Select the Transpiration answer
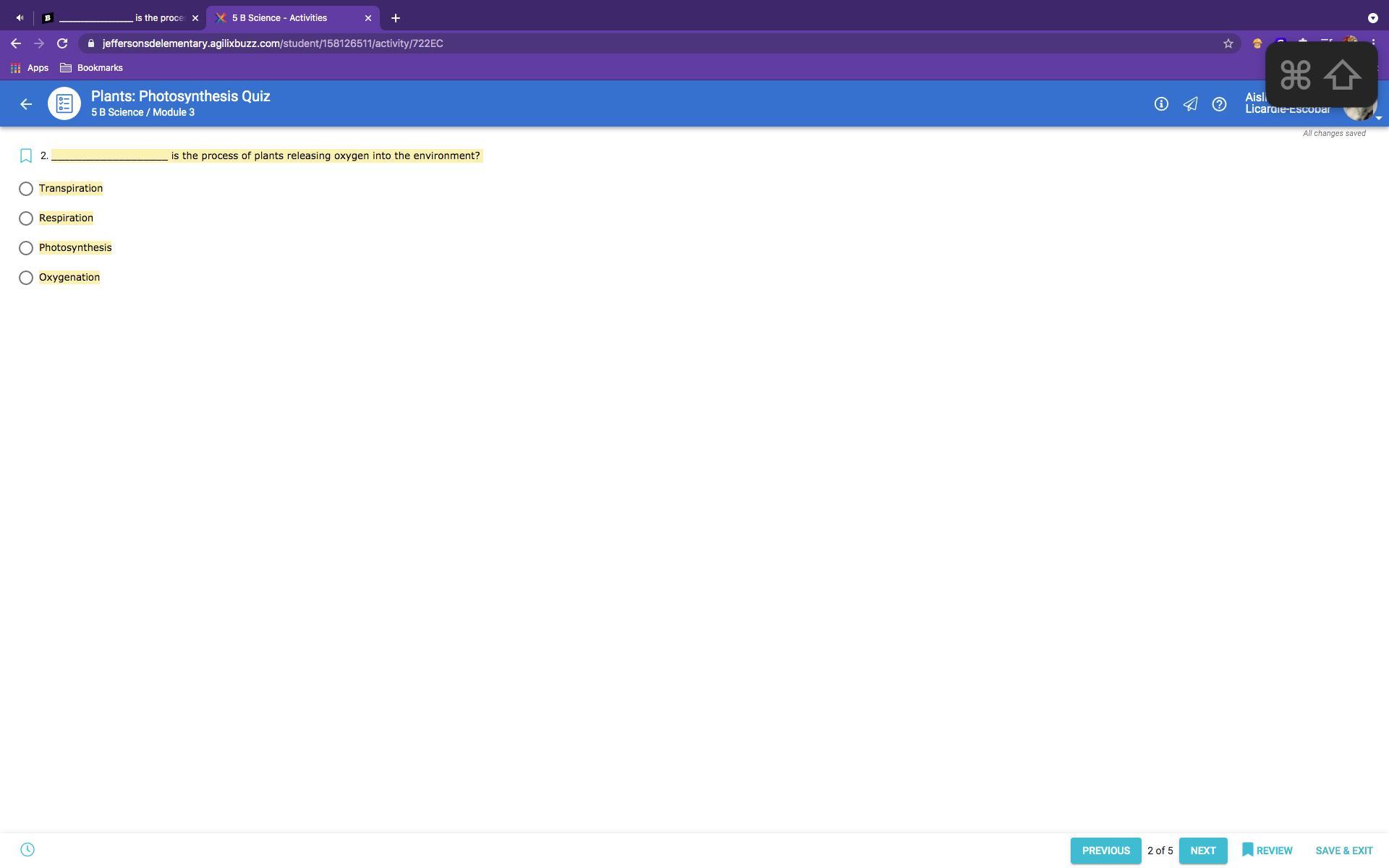Viewport: 1389px width, 868px height. pos(26,189)
